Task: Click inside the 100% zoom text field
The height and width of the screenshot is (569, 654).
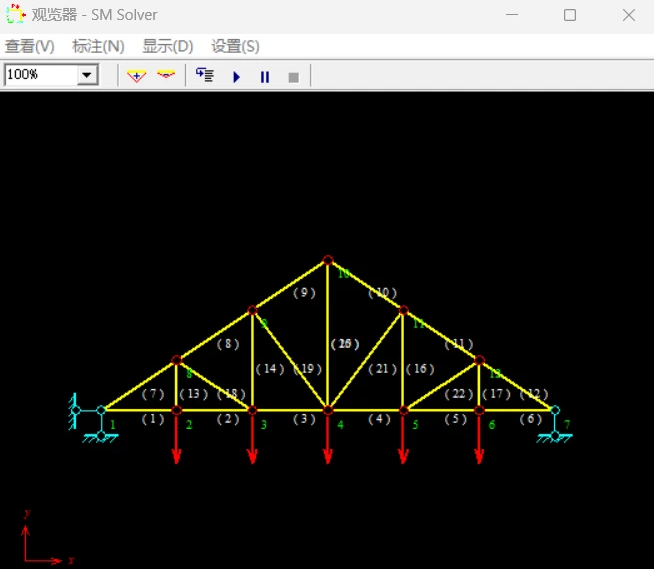Action: (40, 76)
